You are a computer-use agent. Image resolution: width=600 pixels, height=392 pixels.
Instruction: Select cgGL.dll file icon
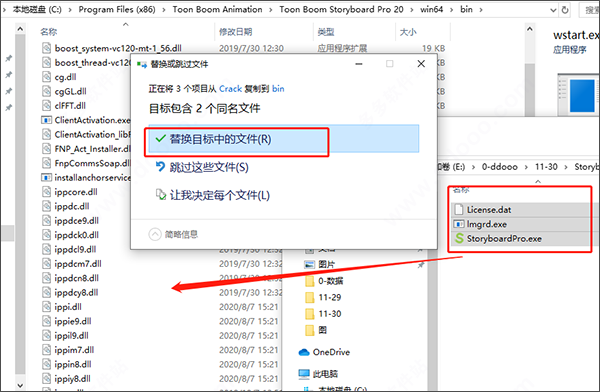46,91
